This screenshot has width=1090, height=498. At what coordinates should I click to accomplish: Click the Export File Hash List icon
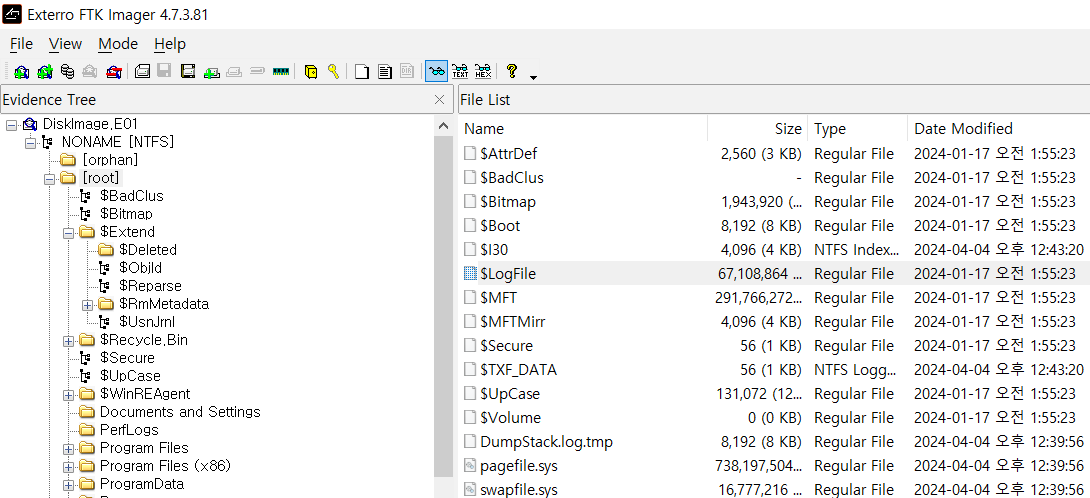pos(384,71)
